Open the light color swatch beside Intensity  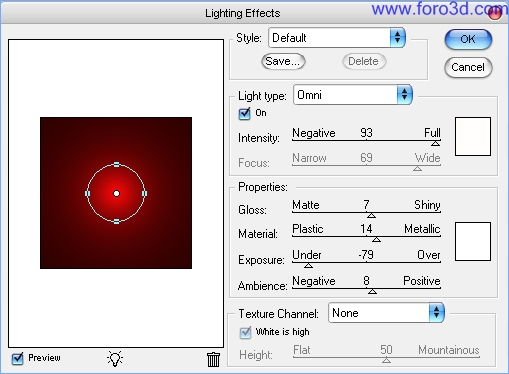click(473, 136)
